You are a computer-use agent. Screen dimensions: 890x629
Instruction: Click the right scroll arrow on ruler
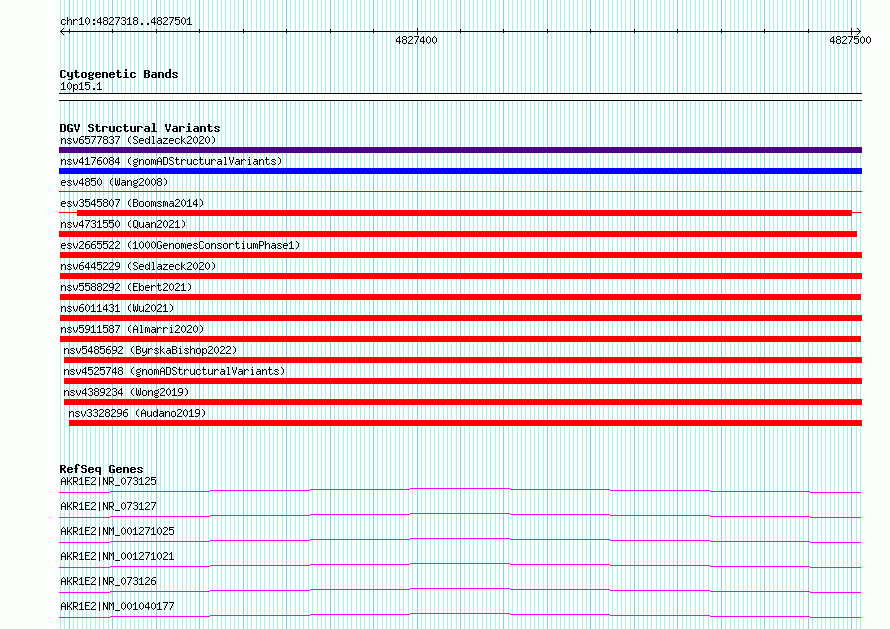point(857,32)
